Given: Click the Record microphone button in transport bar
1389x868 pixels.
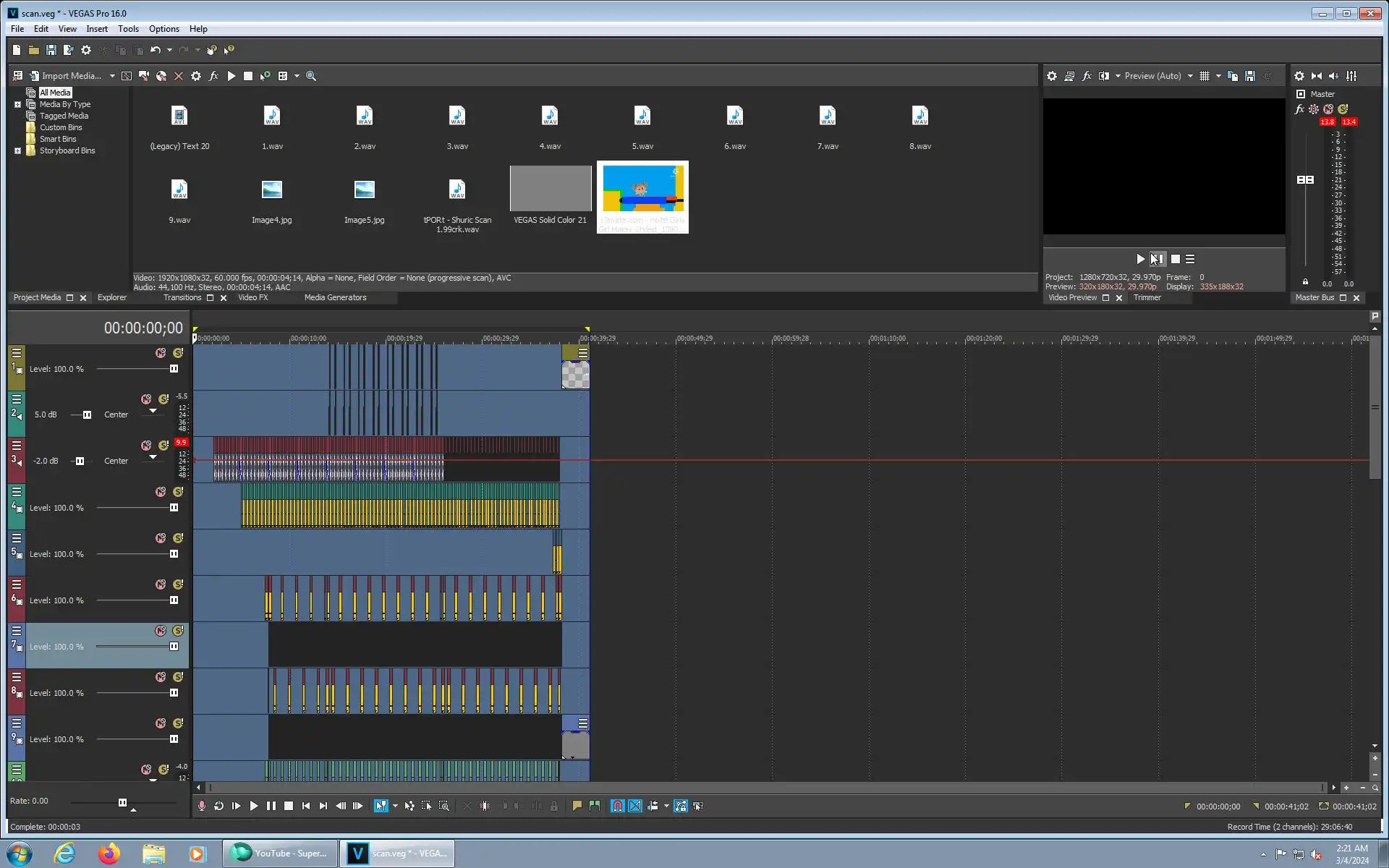Looking at the screenshot, I should click(x=202, y=806).
